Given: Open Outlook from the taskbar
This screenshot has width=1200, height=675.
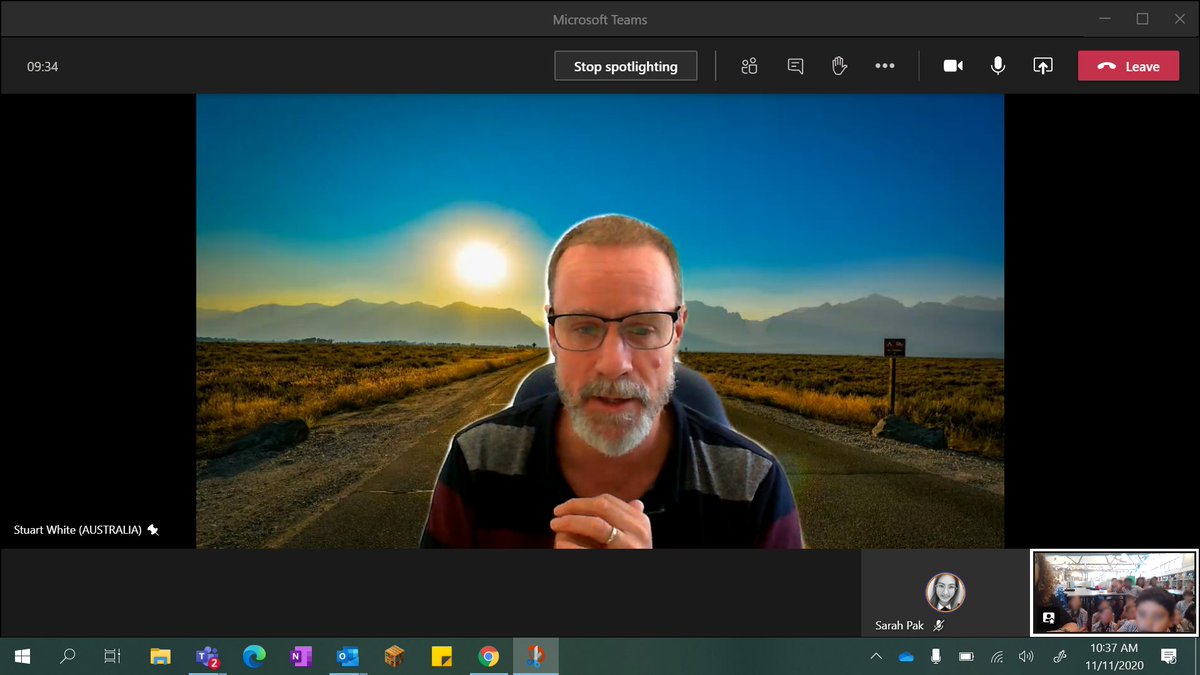Looking at the screenshot, I should 347,656.
